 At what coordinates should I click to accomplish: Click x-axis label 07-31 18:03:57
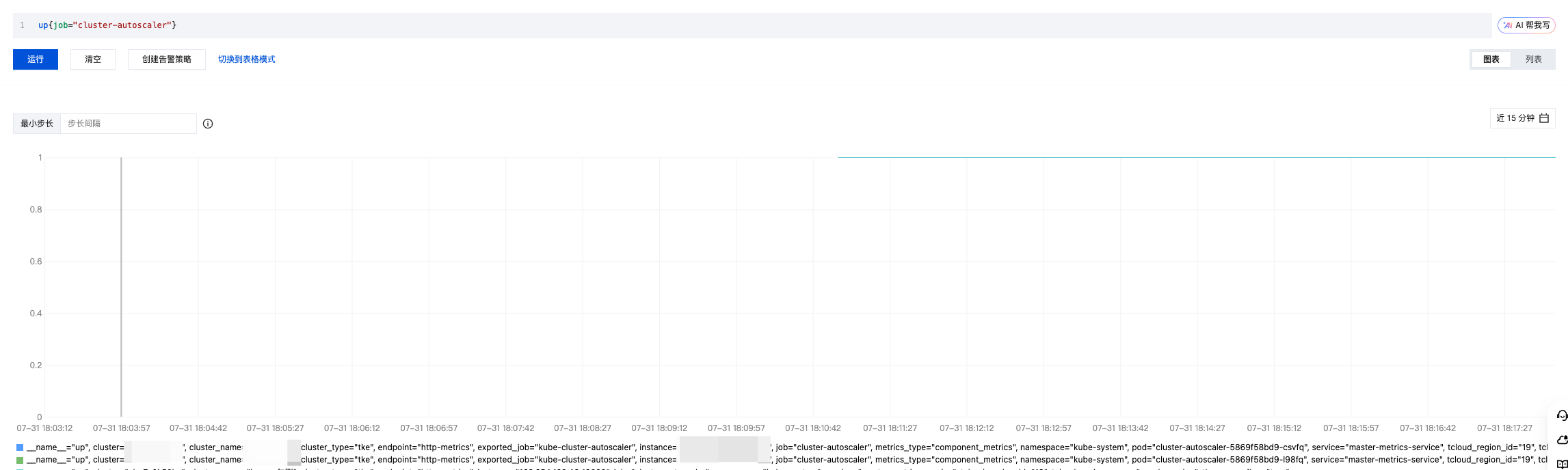coord(121,428)
